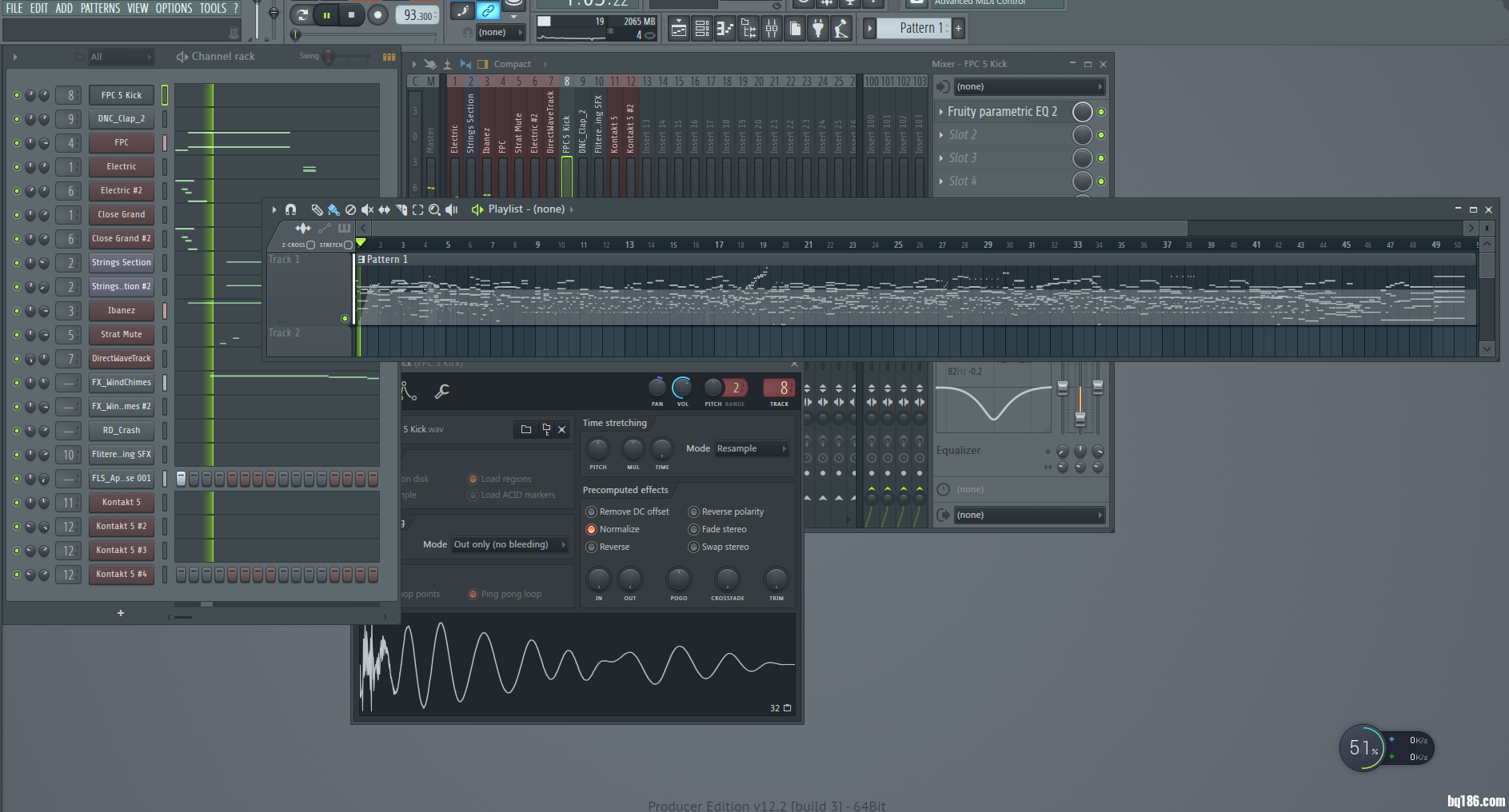Image resolution: width=1509 pixels, height=812 pixels.
Task: Open the Playlist options menu arrow
Action: tap(273, 209)
